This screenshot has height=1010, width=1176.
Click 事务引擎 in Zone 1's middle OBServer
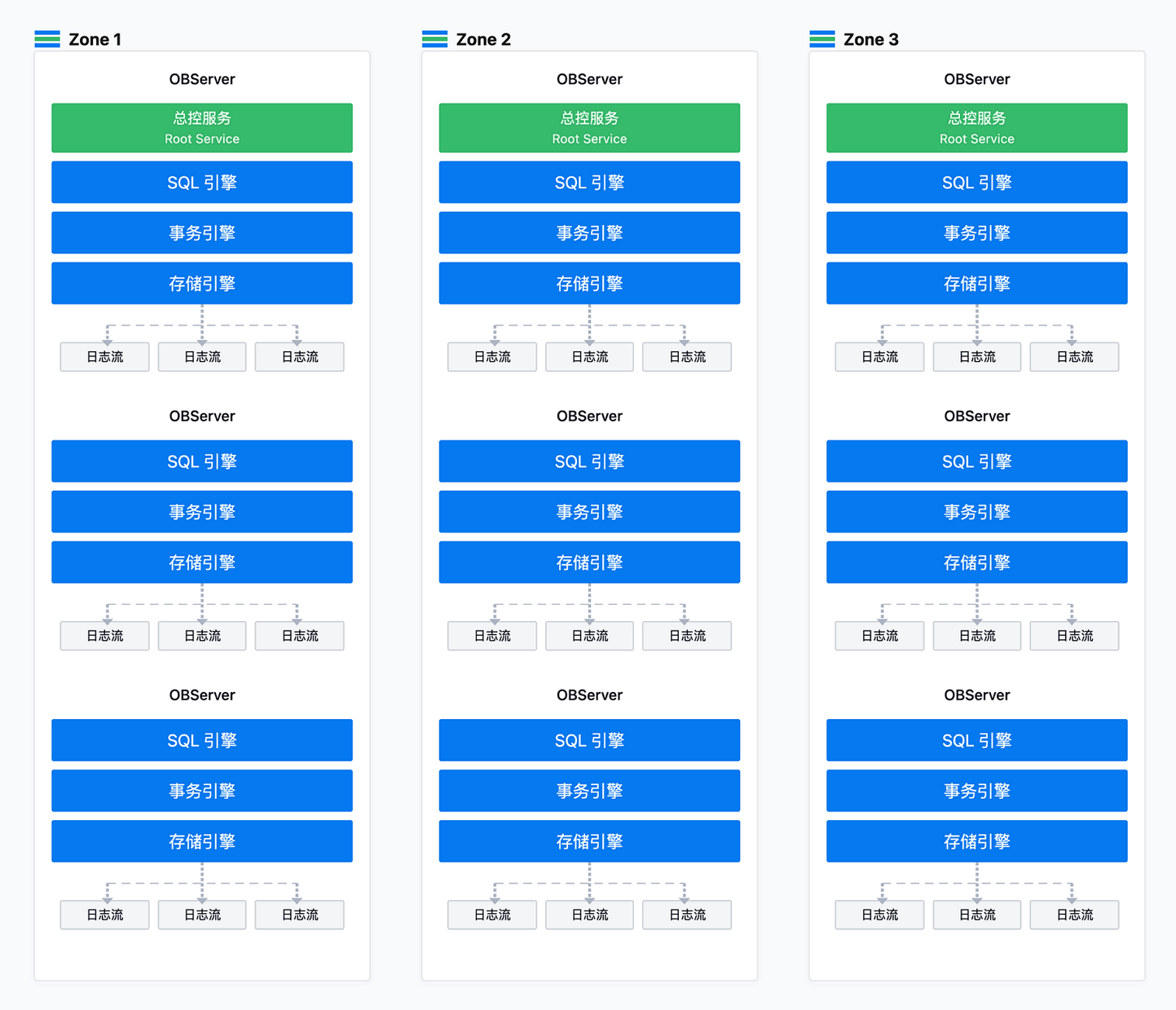coord(202,512)
